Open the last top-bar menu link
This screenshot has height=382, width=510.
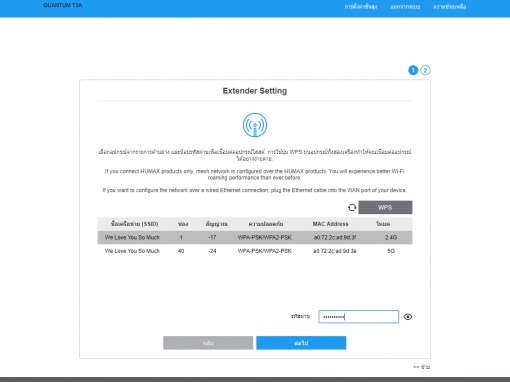pos(449,7)
